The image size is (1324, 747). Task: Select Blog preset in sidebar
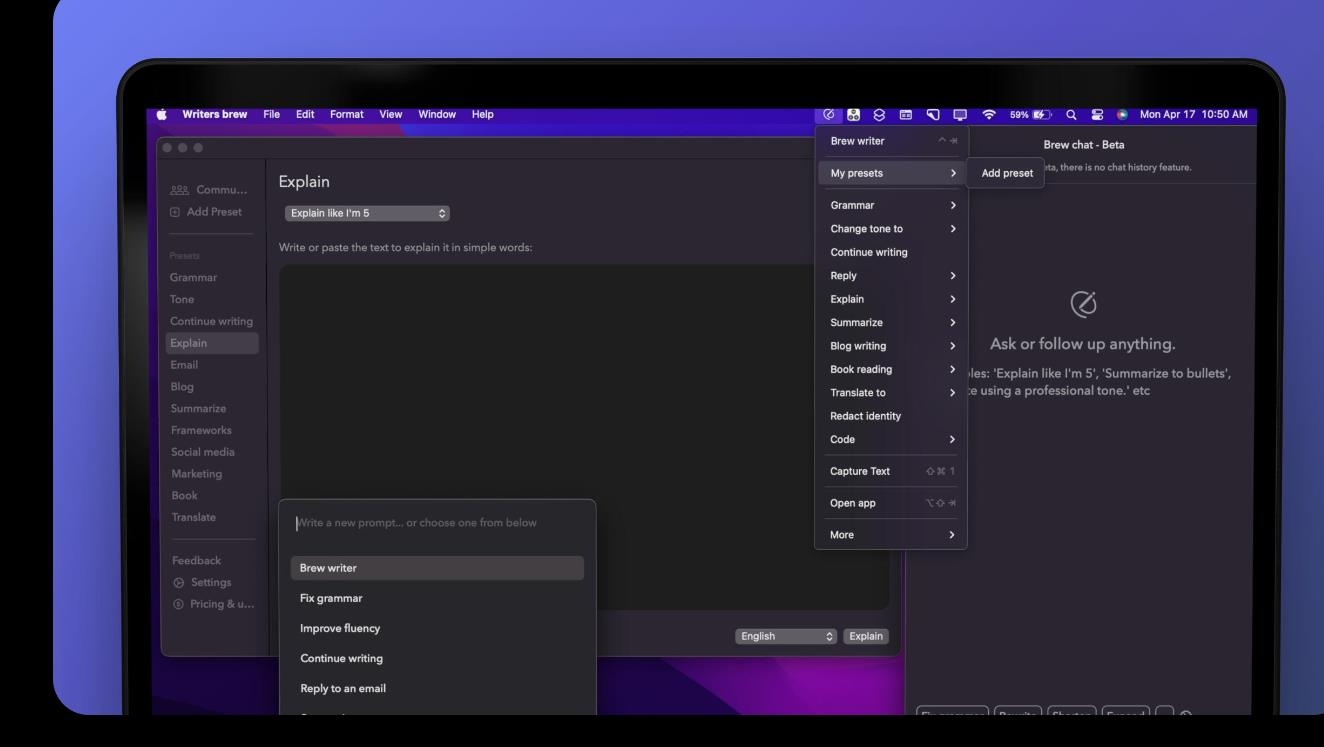point(182,386)
